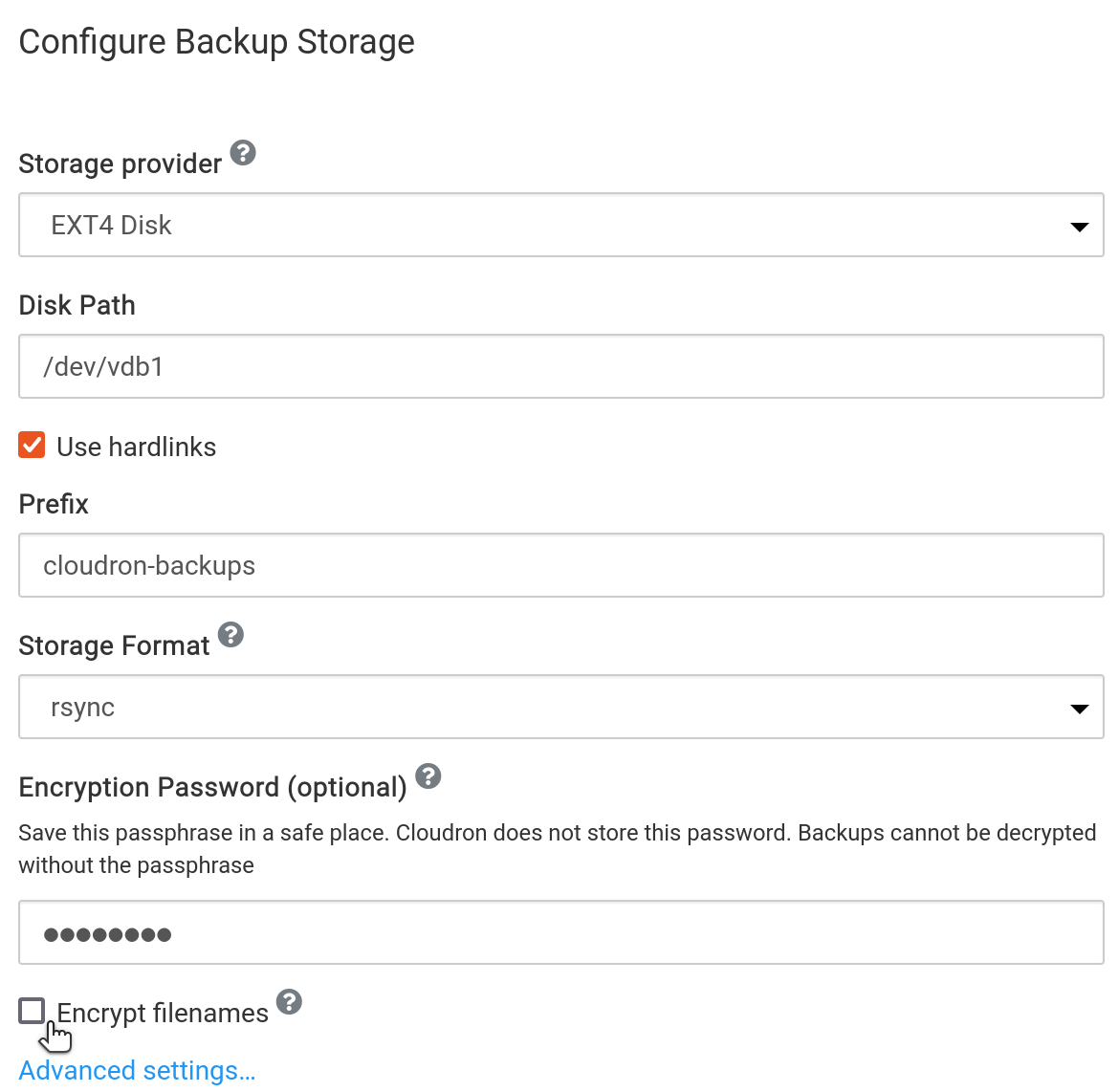This screenshot has width=1119, height=1092.
Task: Open the Storage provider combo box
Action: click(560, 226)
